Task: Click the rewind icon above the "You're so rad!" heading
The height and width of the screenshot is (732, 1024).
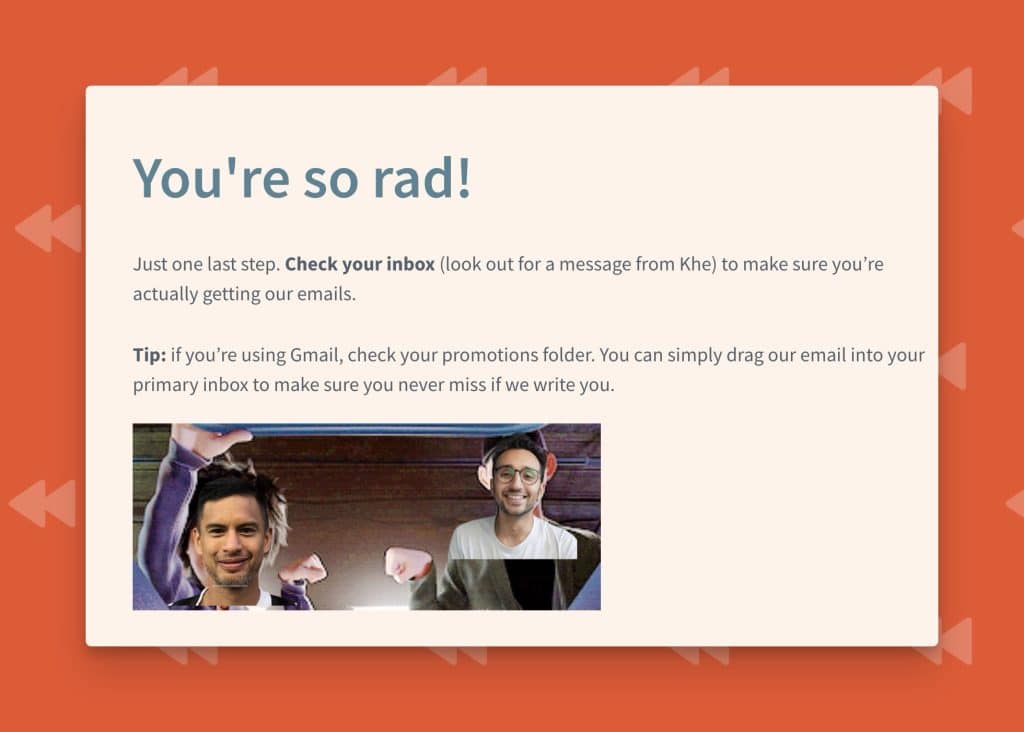Action: tap(188, 77)
